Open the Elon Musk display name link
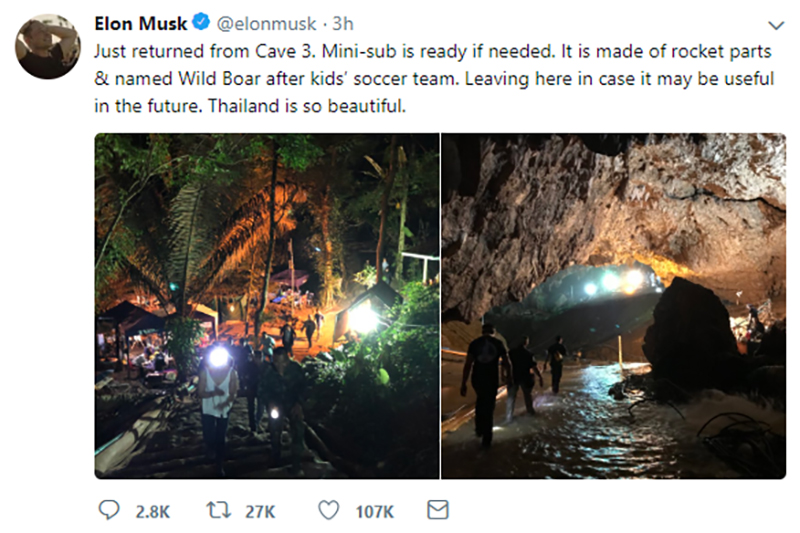This screenshot has height=533, width=800. (x=139, y=22)
